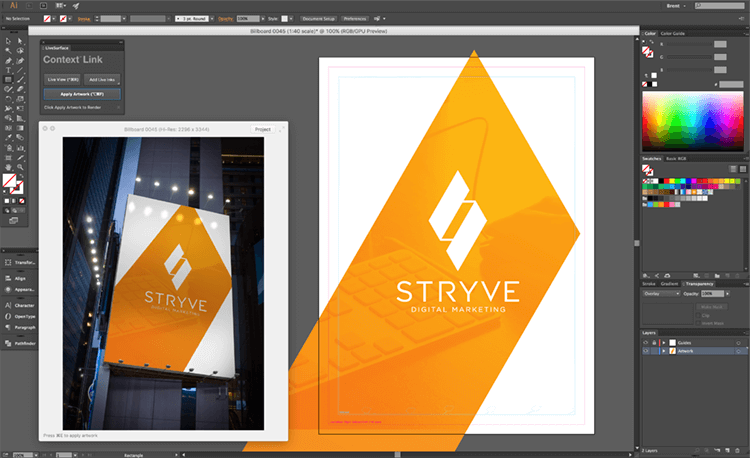This screenshot has width=750, height=458.
Task: Click the delete layer trash icon
Action: [x=738, y=450]
